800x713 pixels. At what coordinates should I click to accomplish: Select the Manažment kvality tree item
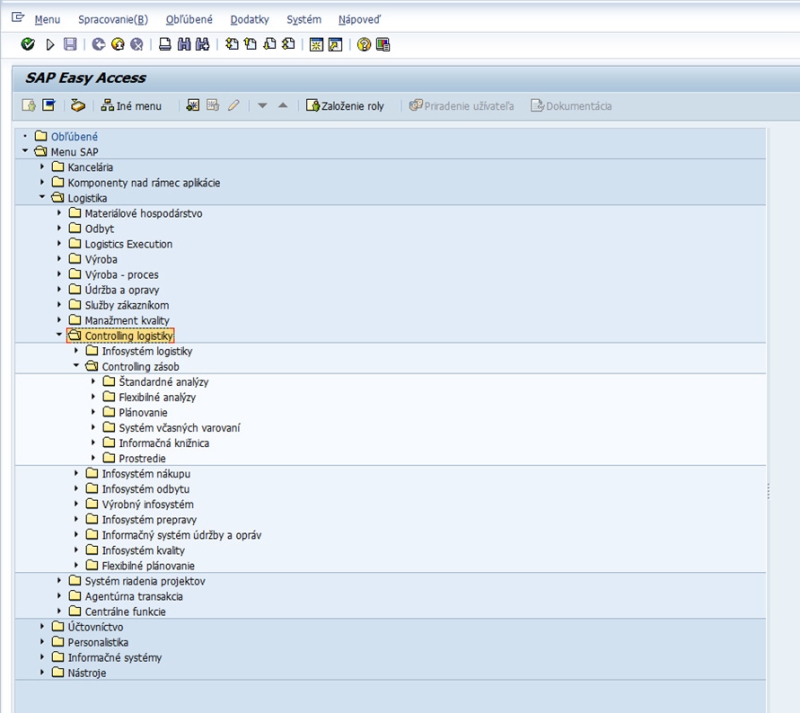pyautogui.click(x=127, y=320)
